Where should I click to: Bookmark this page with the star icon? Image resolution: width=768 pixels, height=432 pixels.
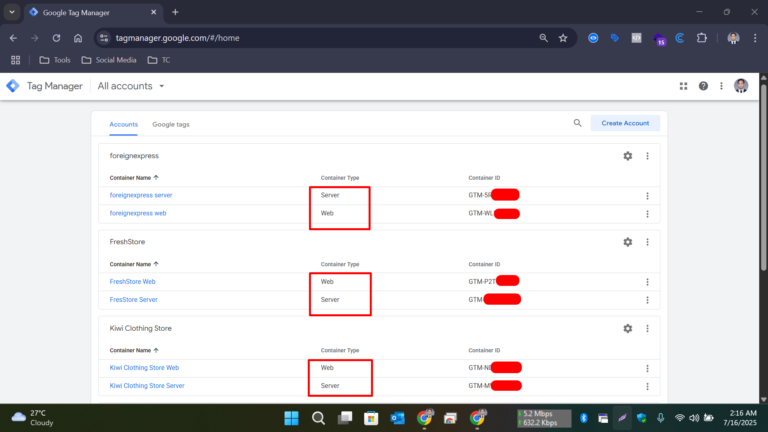pos(563,38)
